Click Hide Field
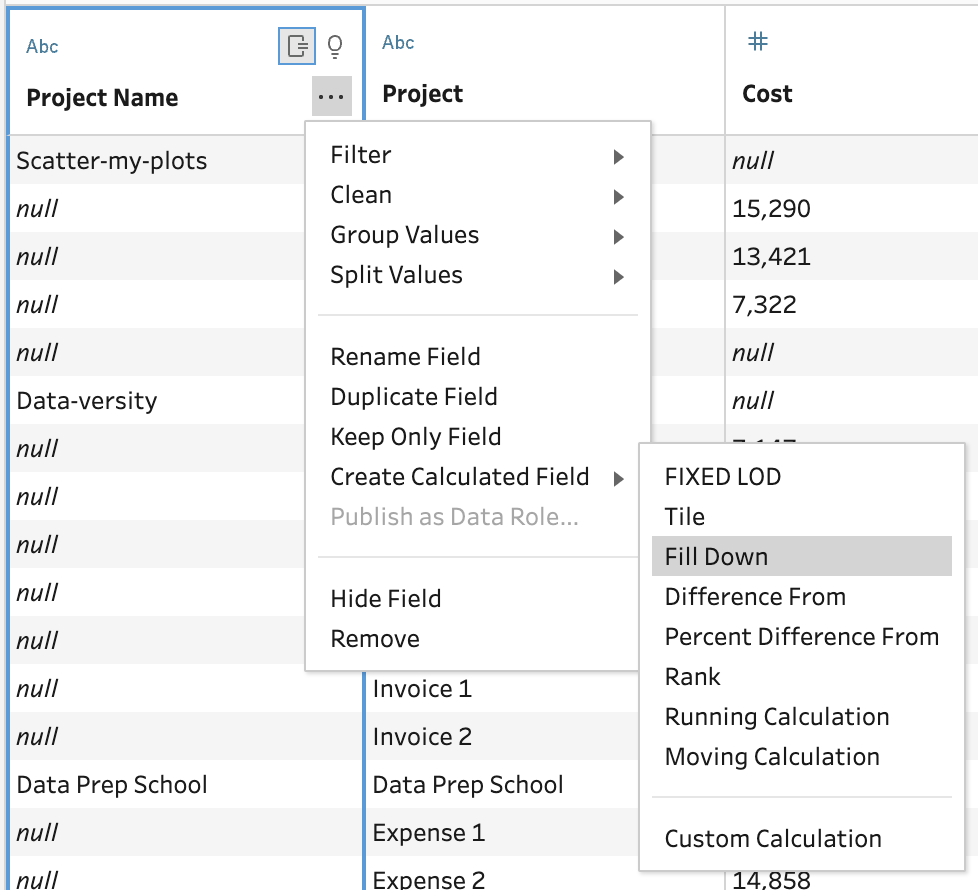Viewport: 978px width, 890px height. tap(385, 598)
